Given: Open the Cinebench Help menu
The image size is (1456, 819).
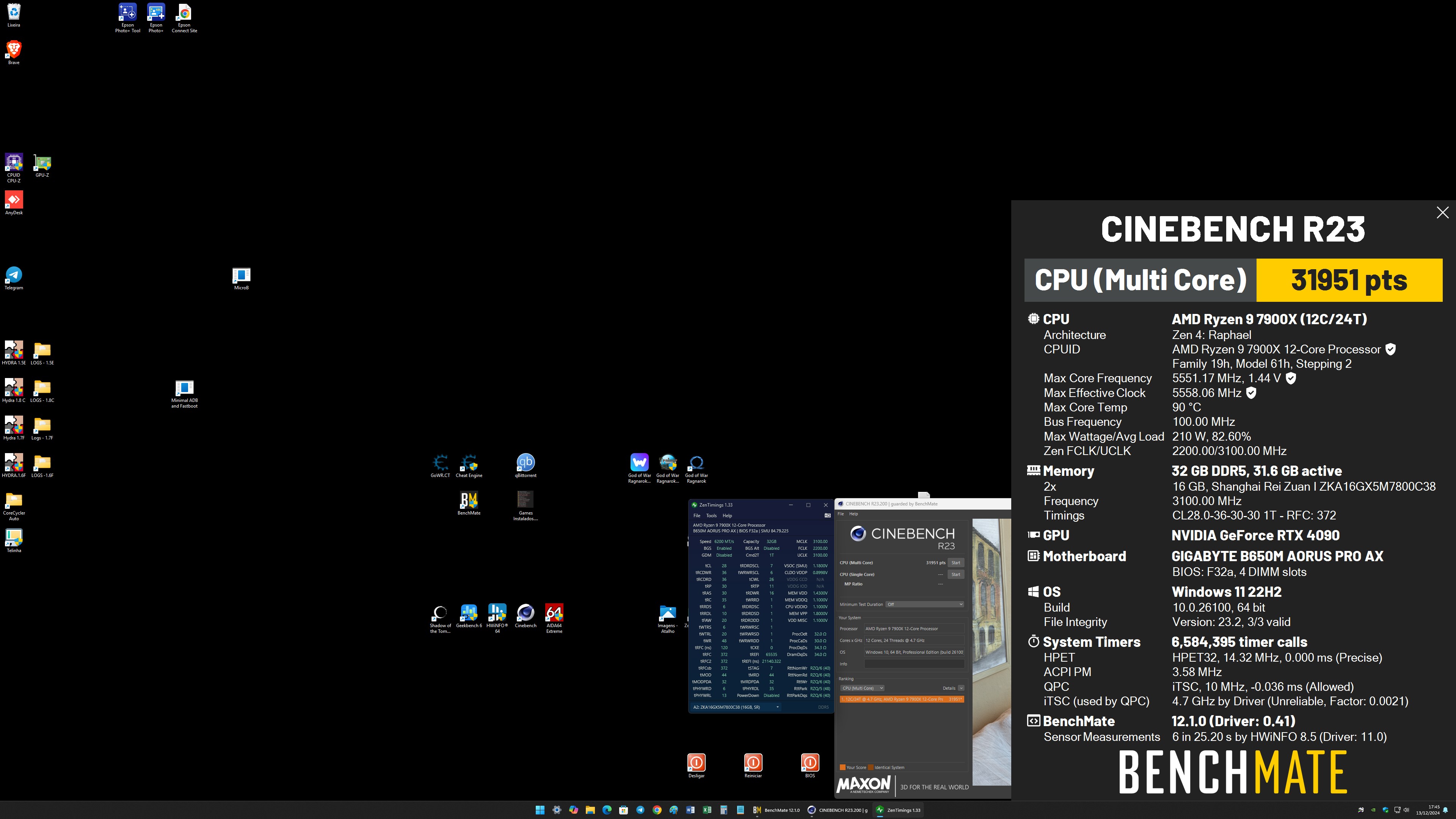Looking at the screenshot, I should pyautogui.click(x=854, y=514).
